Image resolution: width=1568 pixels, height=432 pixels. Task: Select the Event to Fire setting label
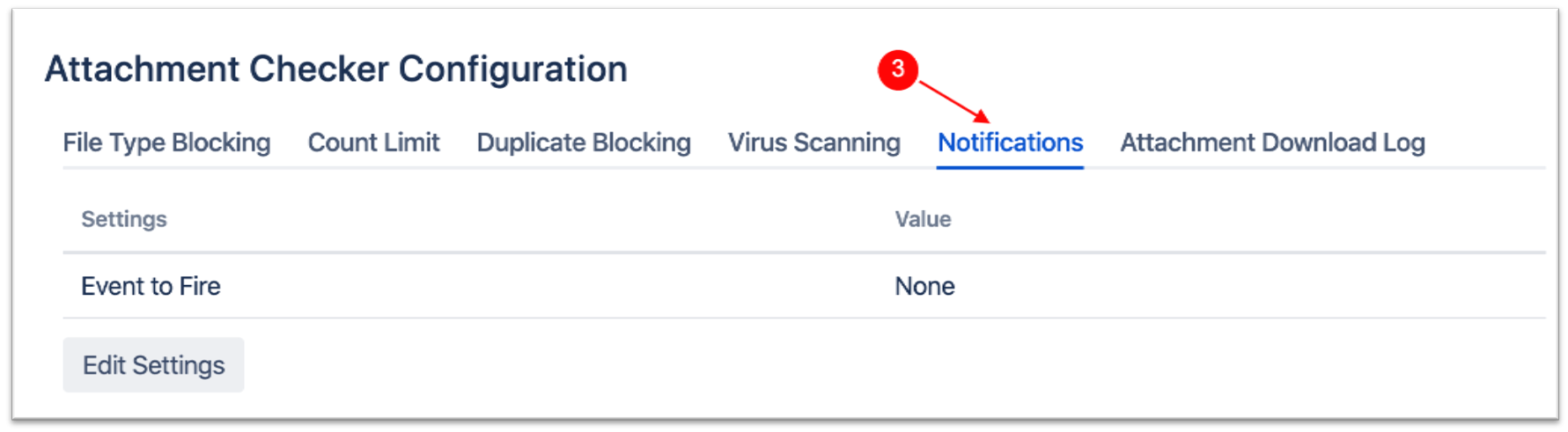(x=151, y=286)
